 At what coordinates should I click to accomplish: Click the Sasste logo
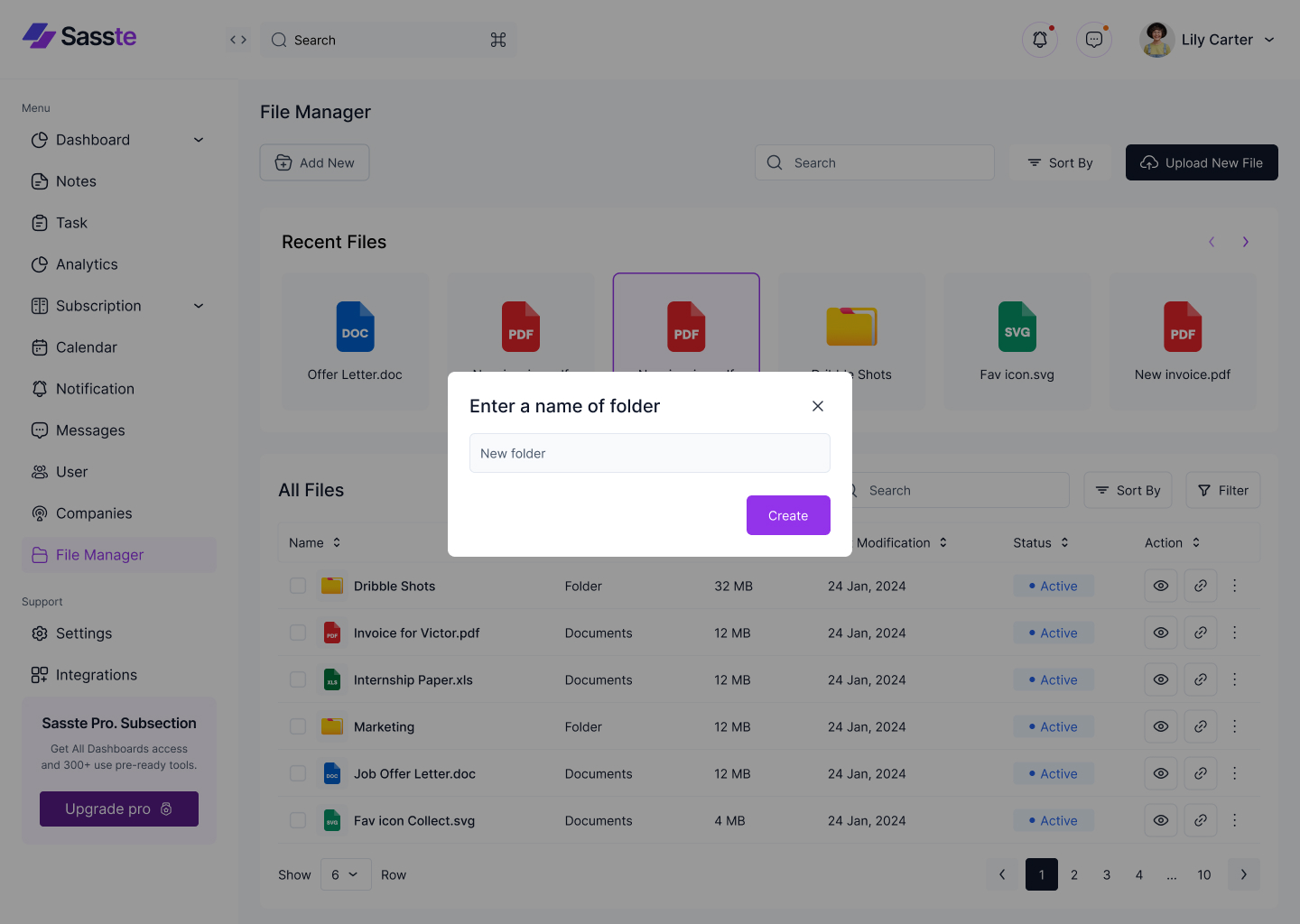[x=79, y=36]
